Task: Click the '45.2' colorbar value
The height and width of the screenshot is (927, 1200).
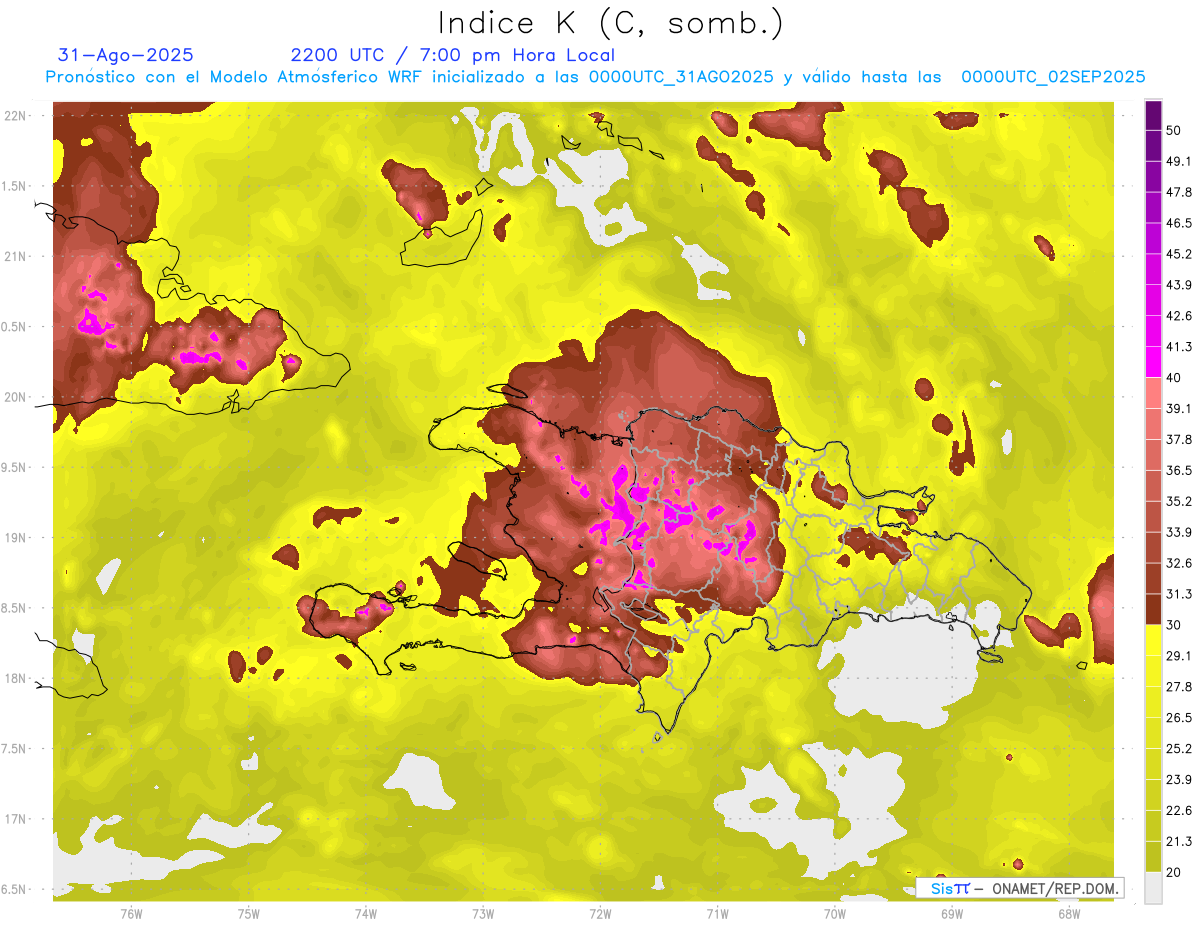Action: [1178, 254]
